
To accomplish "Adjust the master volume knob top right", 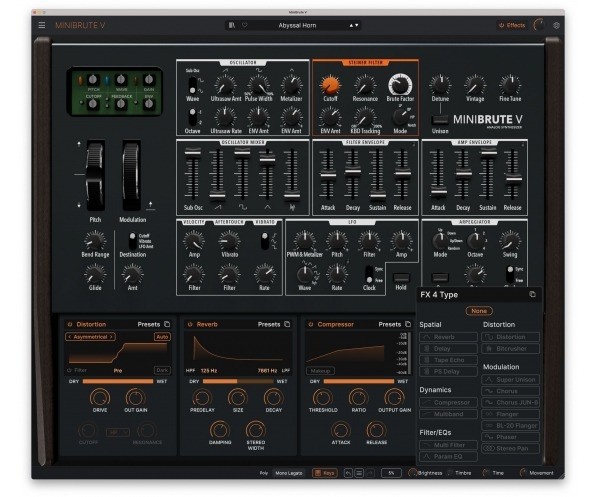I will click(539, 25).
